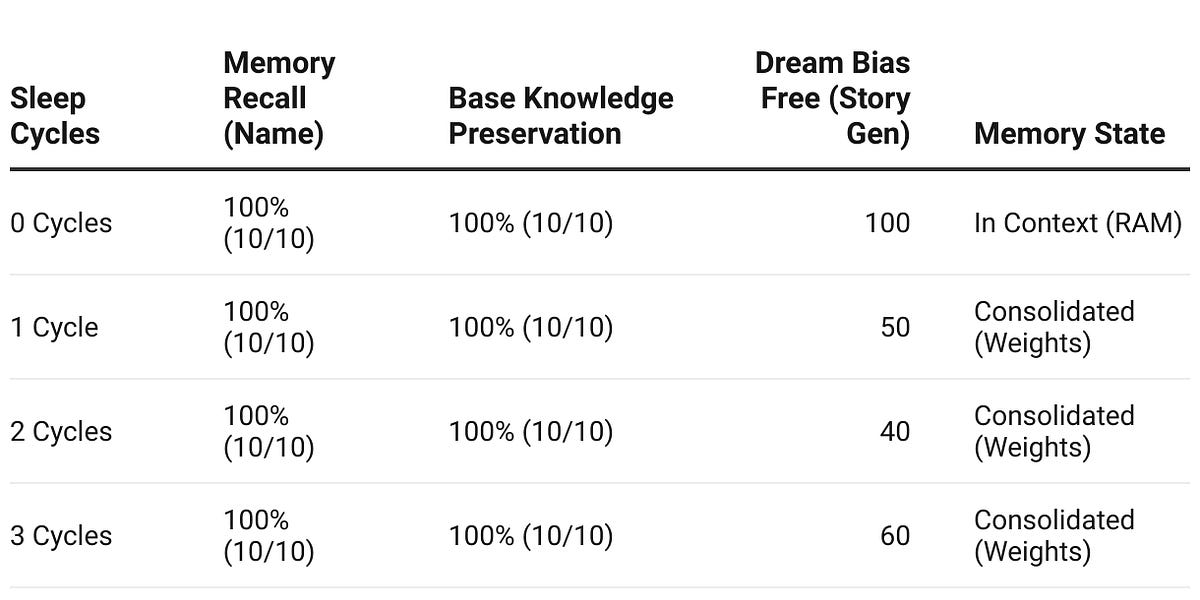Select base knowledge cell in 3 Cycles row
This screenshot has height=600, width=1200.
(x=530, y=535)
